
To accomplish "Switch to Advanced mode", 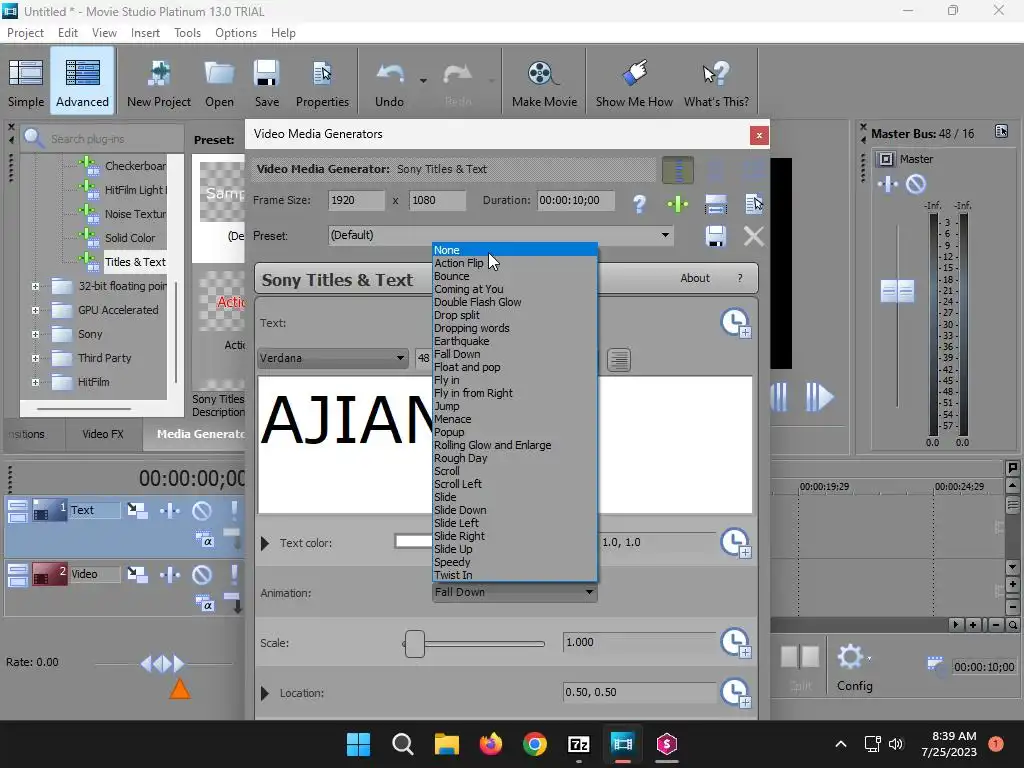I will 82,82.
